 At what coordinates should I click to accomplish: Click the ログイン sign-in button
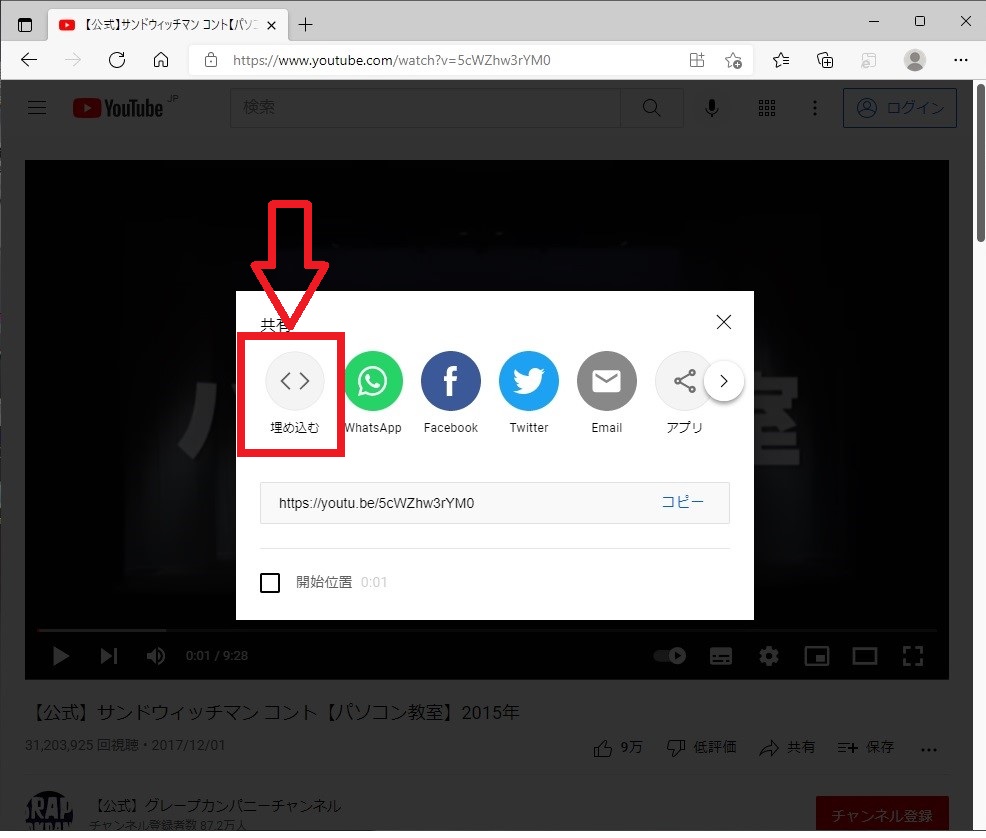coord(900,108)
